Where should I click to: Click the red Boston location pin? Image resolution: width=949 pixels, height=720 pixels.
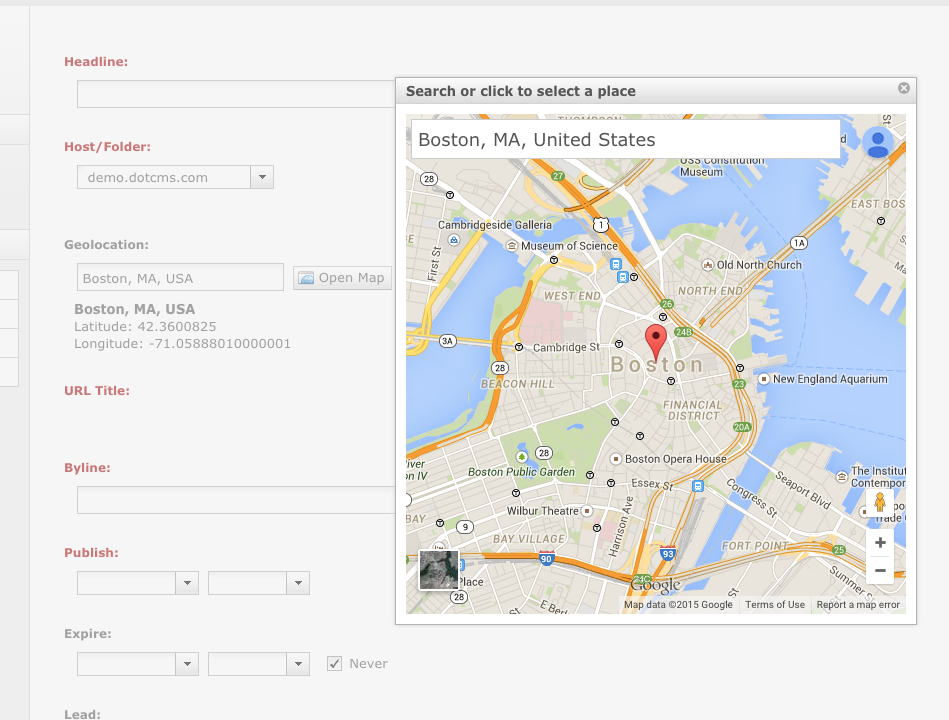656,342
